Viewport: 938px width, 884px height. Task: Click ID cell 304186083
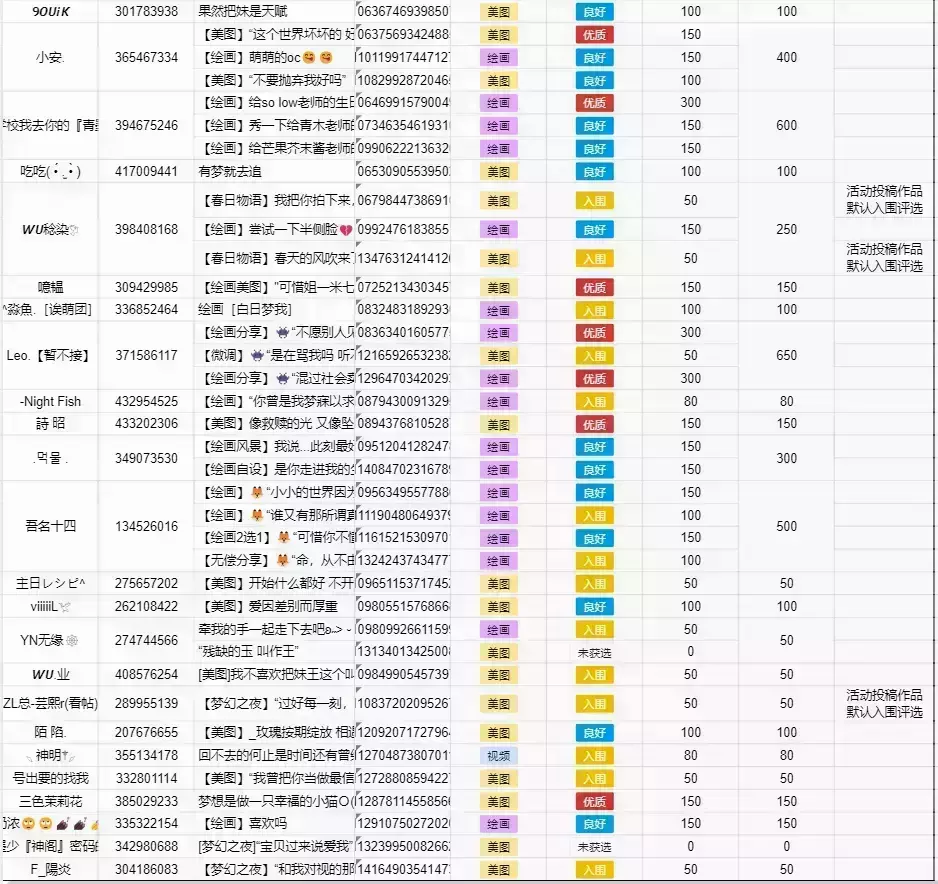146,870
